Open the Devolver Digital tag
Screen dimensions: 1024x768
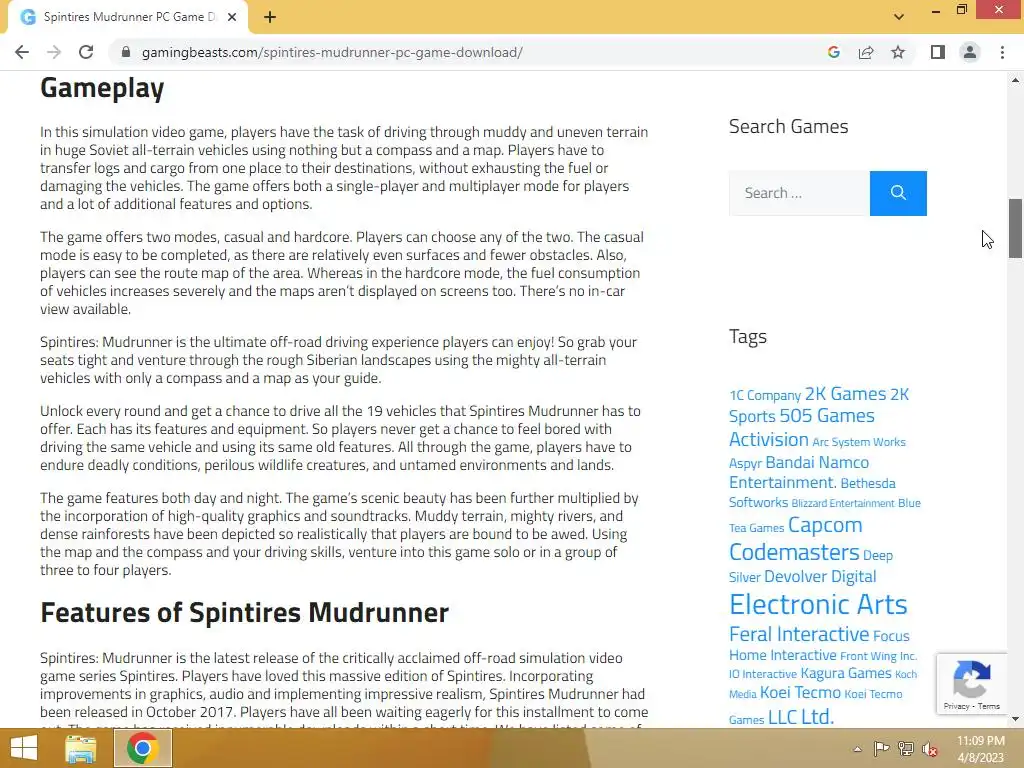click(x=820, y=577)
